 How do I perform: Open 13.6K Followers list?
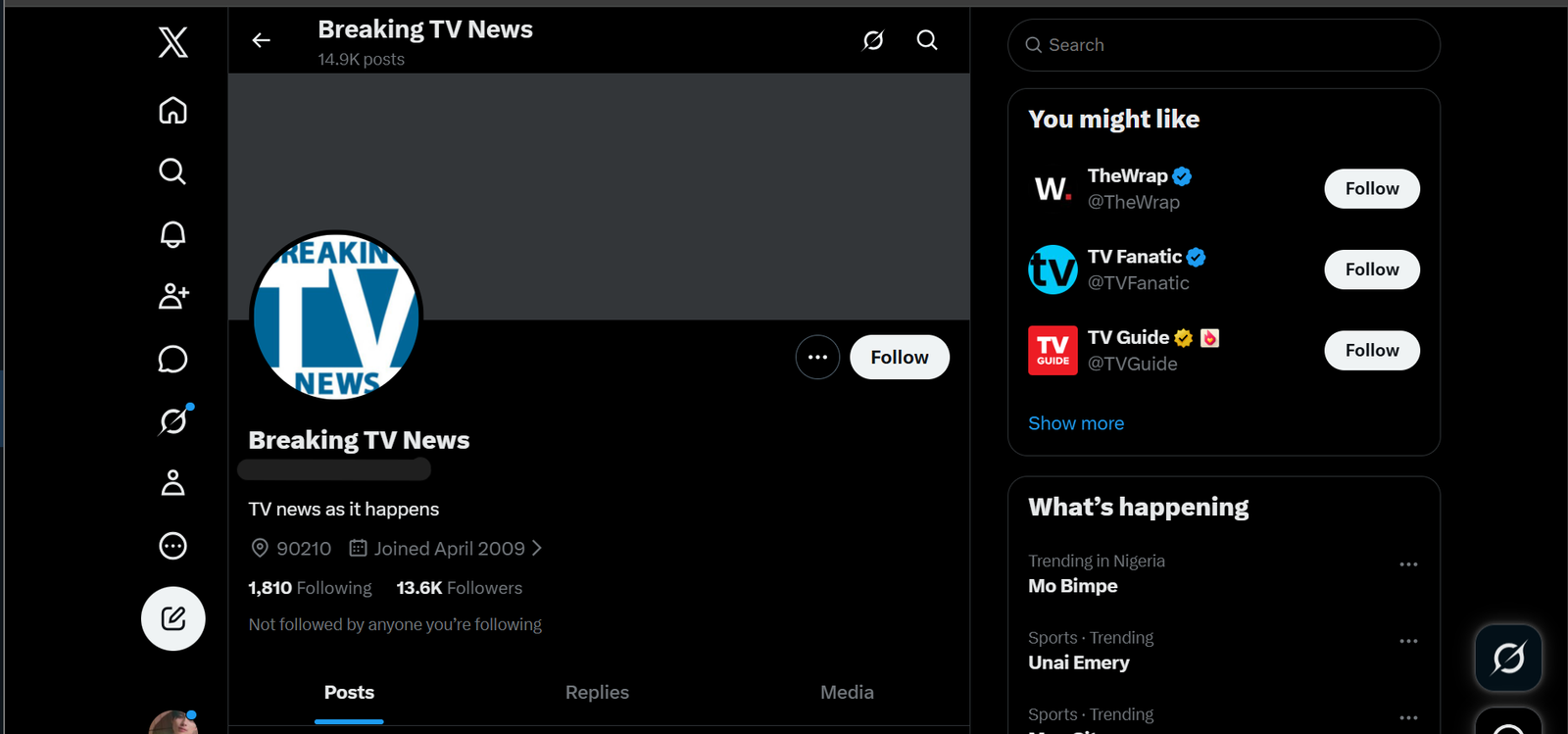pos(459,588)
